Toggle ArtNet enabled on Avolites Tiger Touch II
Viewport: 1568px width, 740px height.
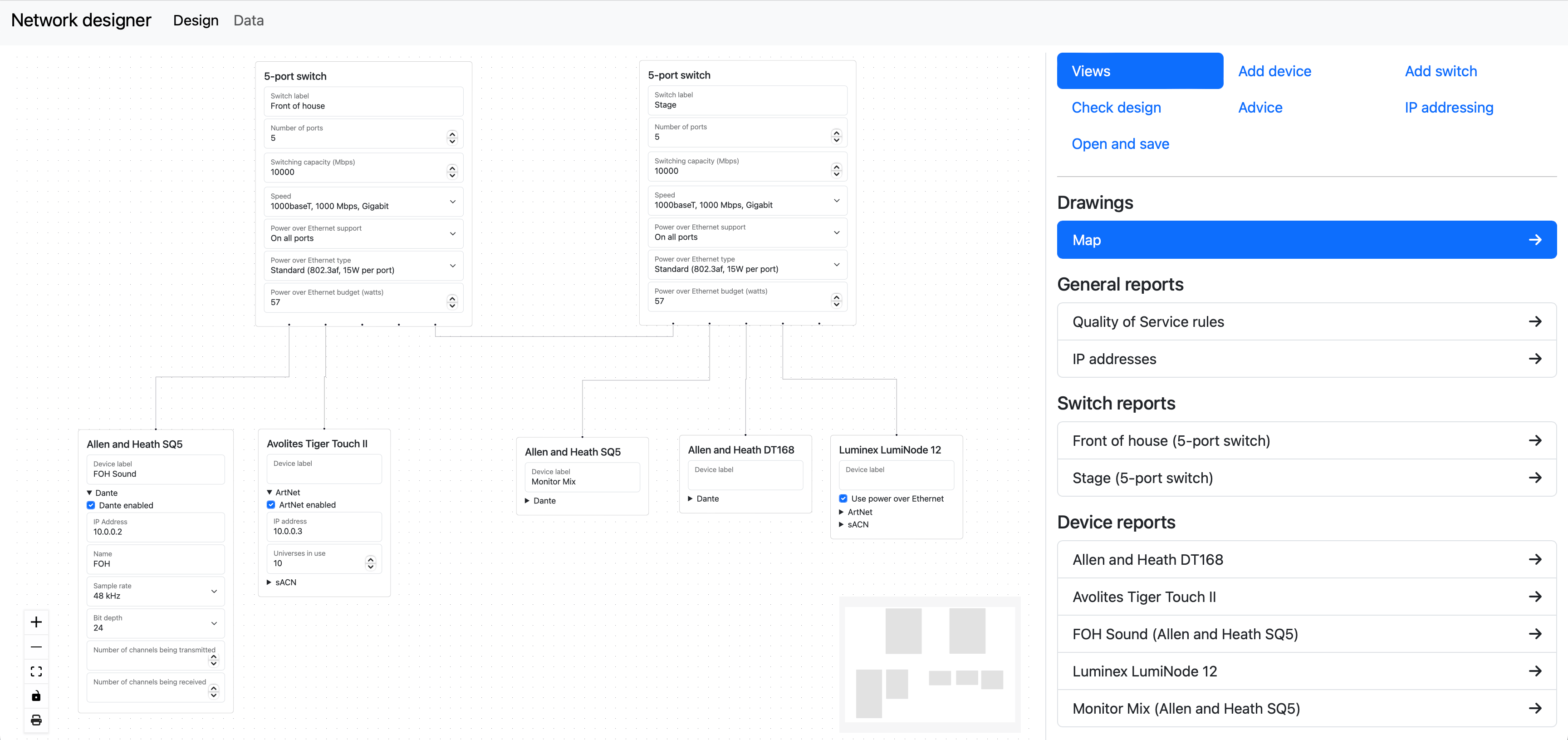[x=271, y=505]
